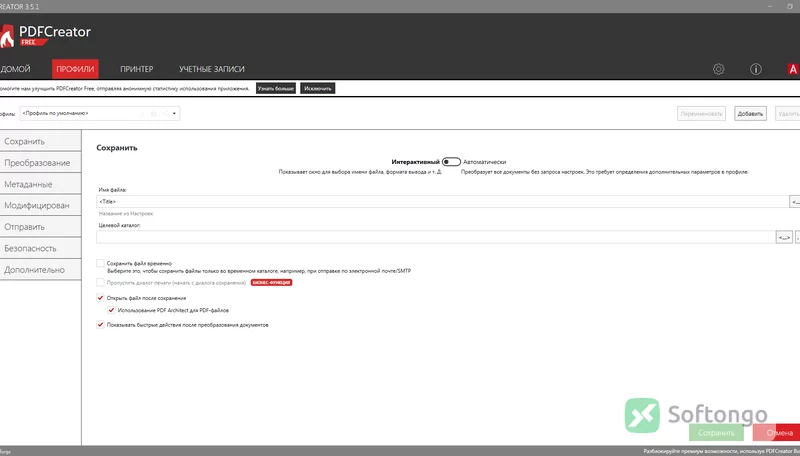
Task: Click the red Отмена button
Action: (777, 433)
